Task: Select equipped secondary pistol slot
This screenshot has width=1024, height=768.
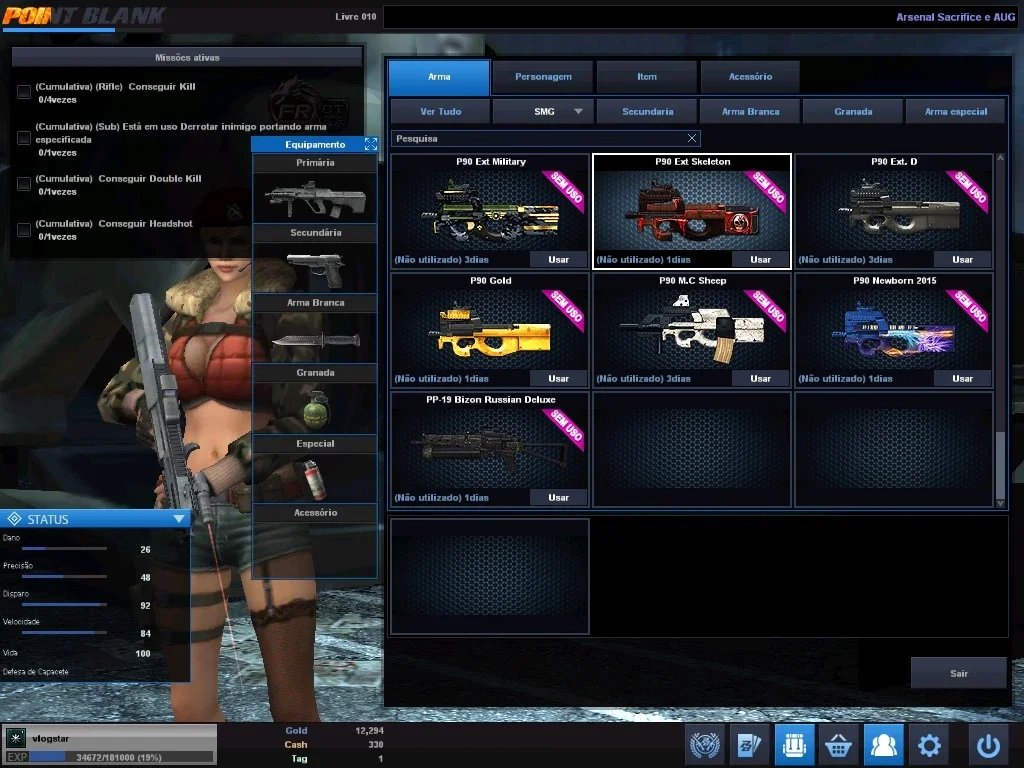Action: [315, 268]
